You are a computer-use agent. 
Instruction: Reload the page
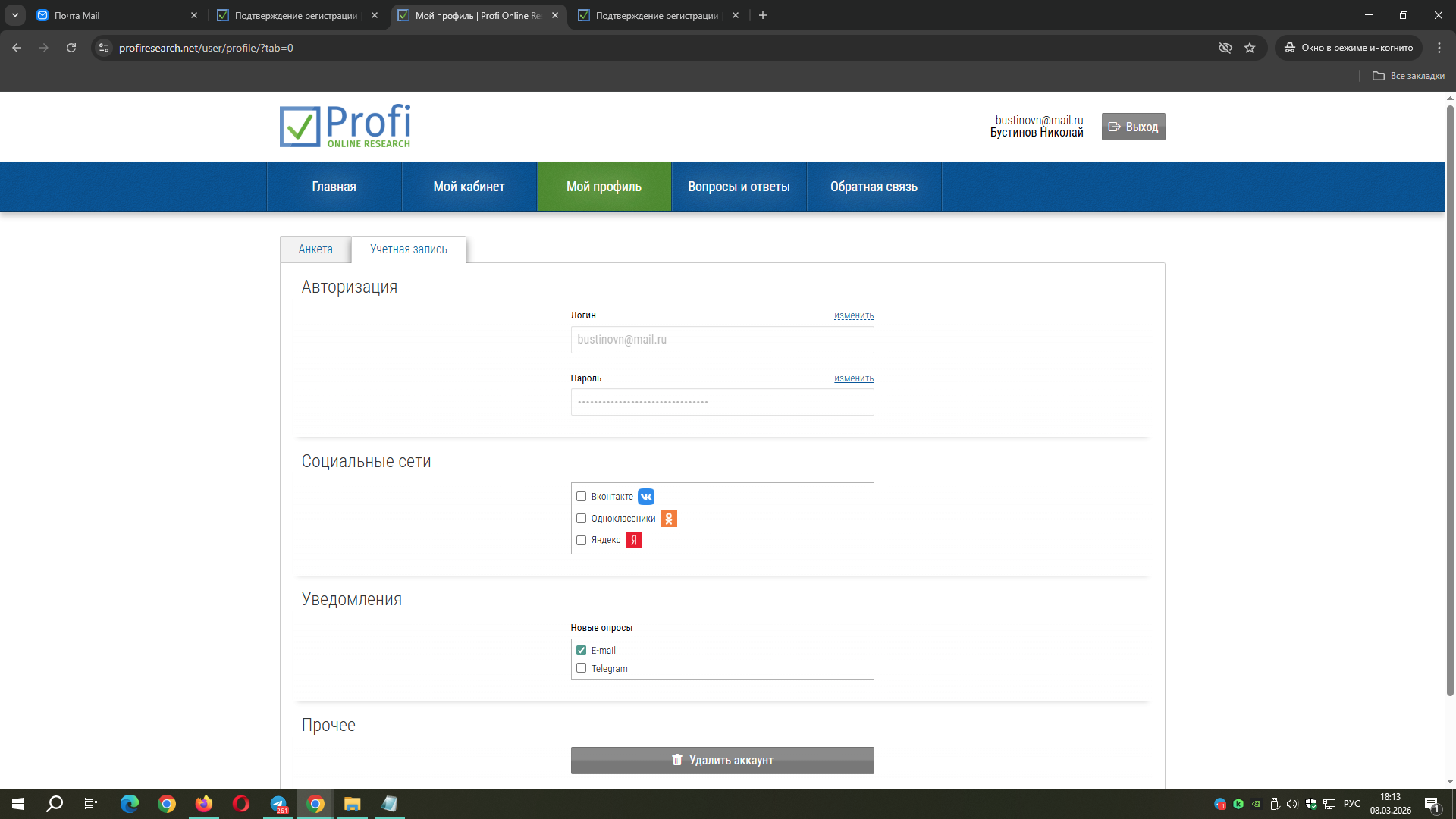[x=71, y=48]
